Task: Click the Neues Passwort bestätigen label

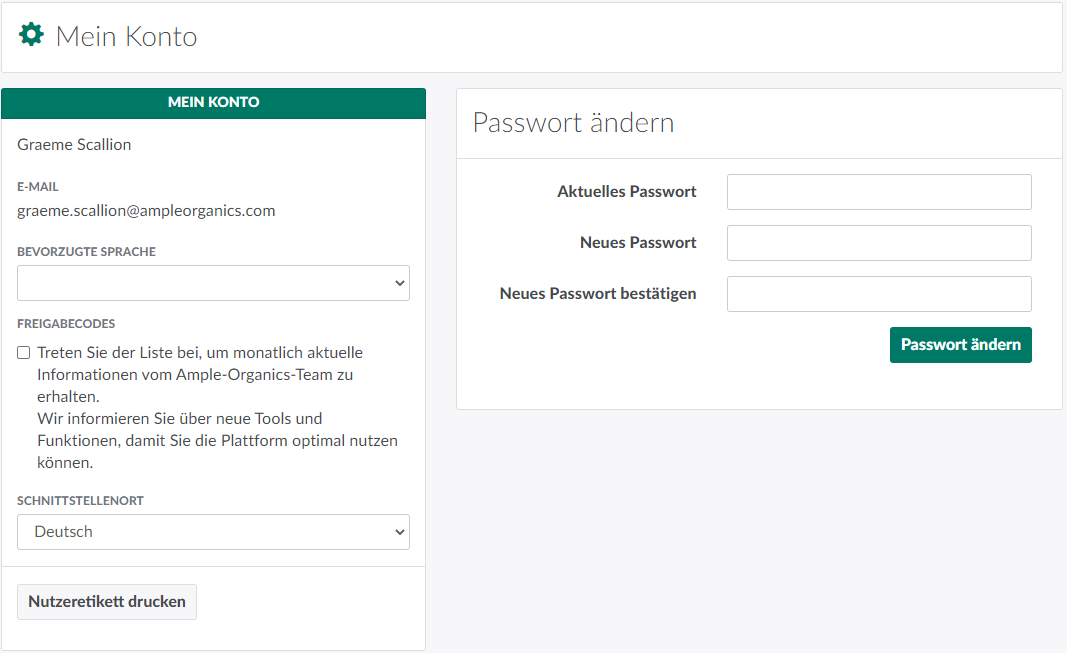Action: point(598,294)
